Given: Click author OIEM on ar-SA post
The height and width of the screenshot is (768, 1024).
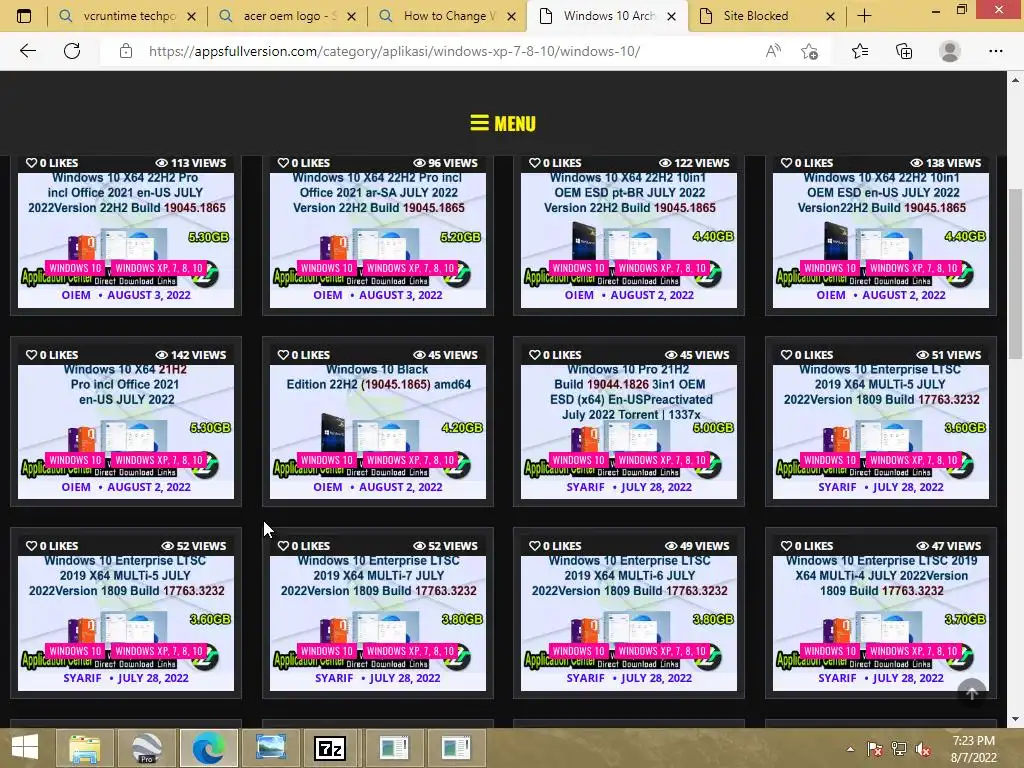Looking at the screenshot, I should [x=328, y=295].
